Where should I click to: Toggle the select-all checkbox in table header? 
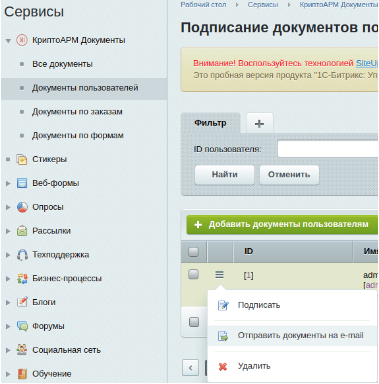point(194,252)
